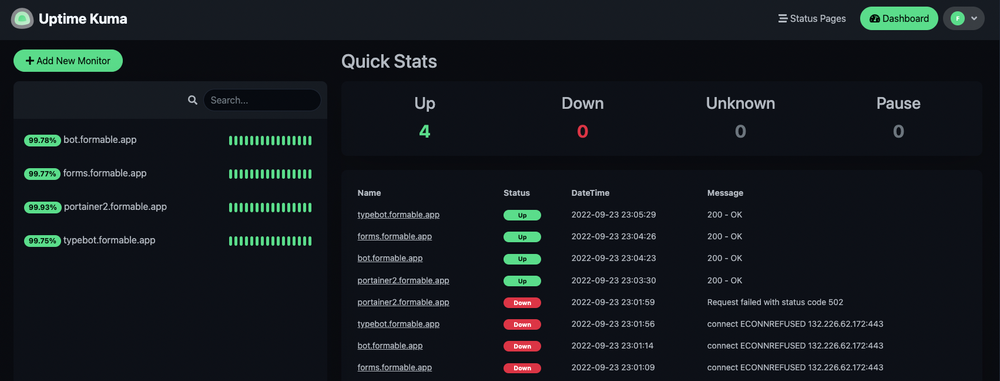The height and width of the screenshot is (381, 1000).
Task: Click Down badge in 23:01:09 row
Action: point(522,368)
